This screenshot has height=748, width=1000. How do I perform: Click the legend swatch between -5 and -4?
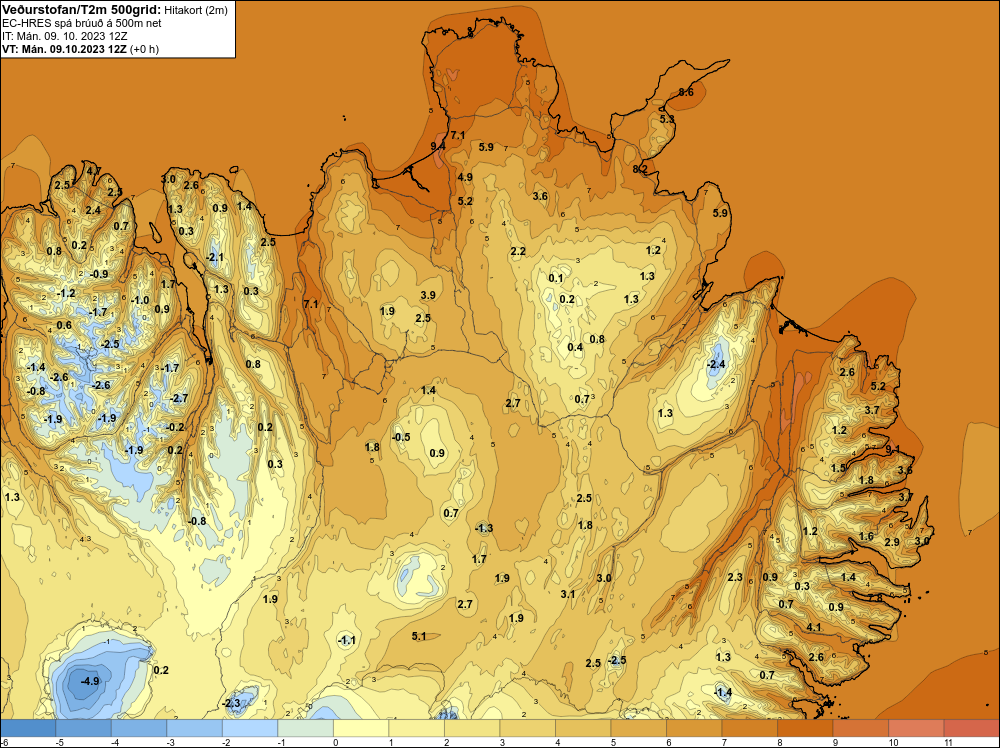tap(84, 728)
